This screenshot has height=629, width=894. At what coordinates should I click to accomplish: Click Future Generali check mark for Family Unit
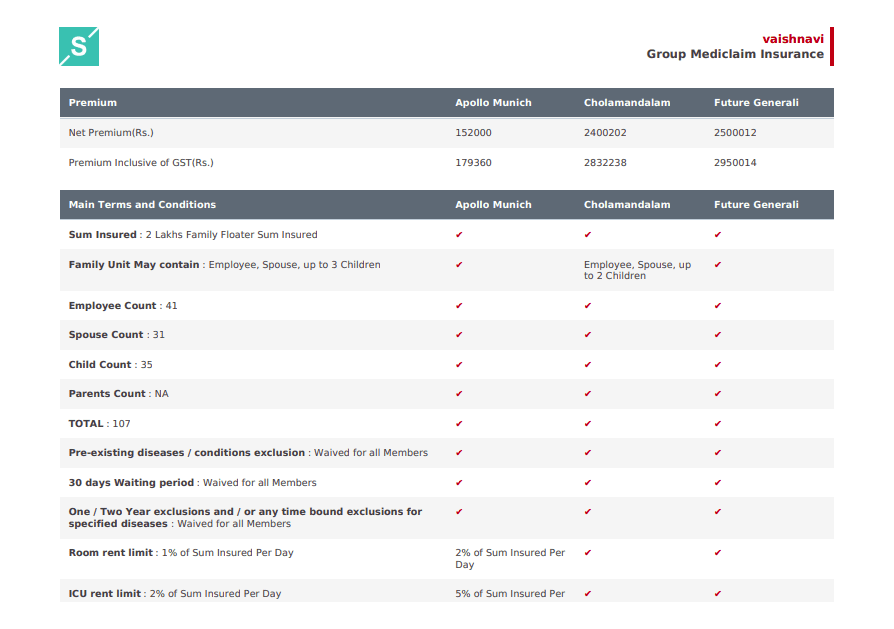(x=718, y=265)
